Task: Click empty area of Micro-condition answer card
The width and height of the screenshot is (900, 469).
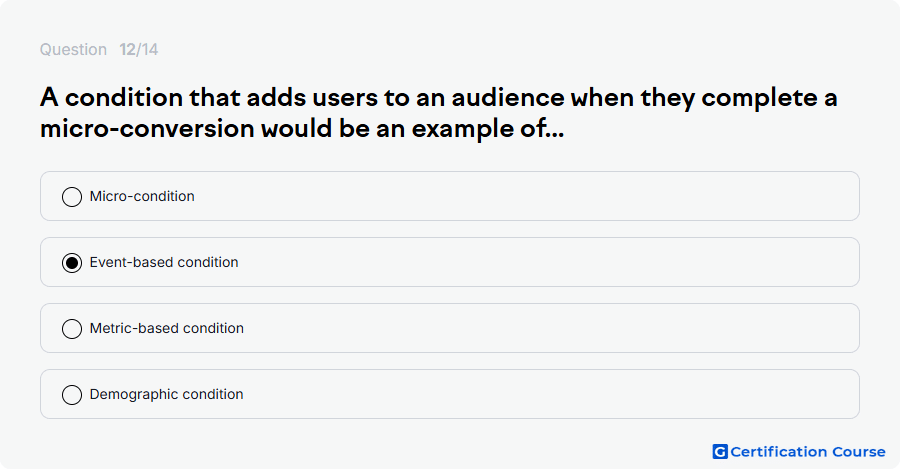Action: (x=517, y=196)
